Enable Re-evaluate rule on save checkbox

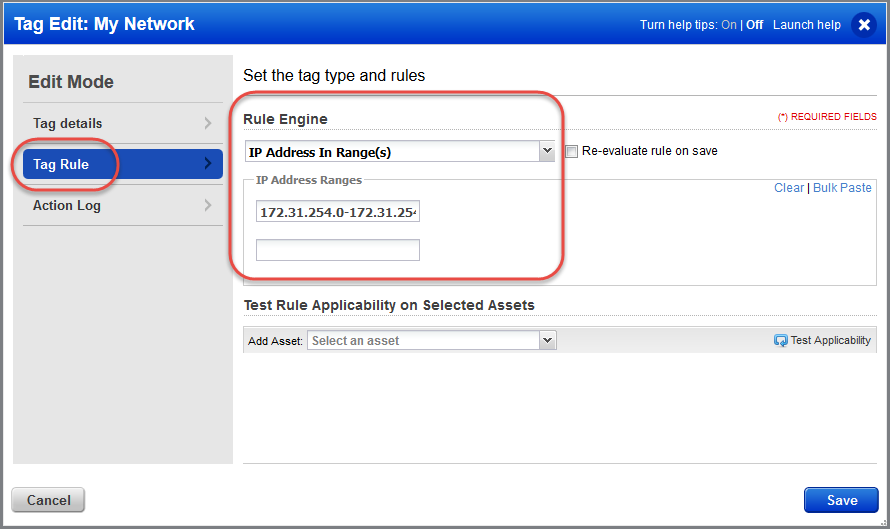coord(572,152)
